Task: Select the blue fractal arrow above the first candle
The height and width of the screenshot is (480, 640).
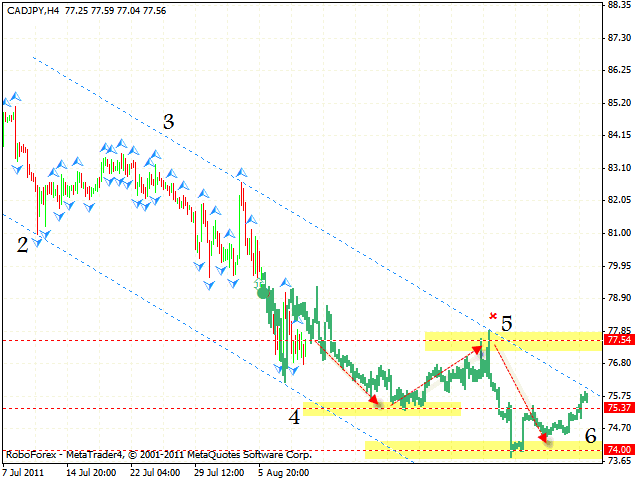Action: pyautogui.click(x=14, y=97)
